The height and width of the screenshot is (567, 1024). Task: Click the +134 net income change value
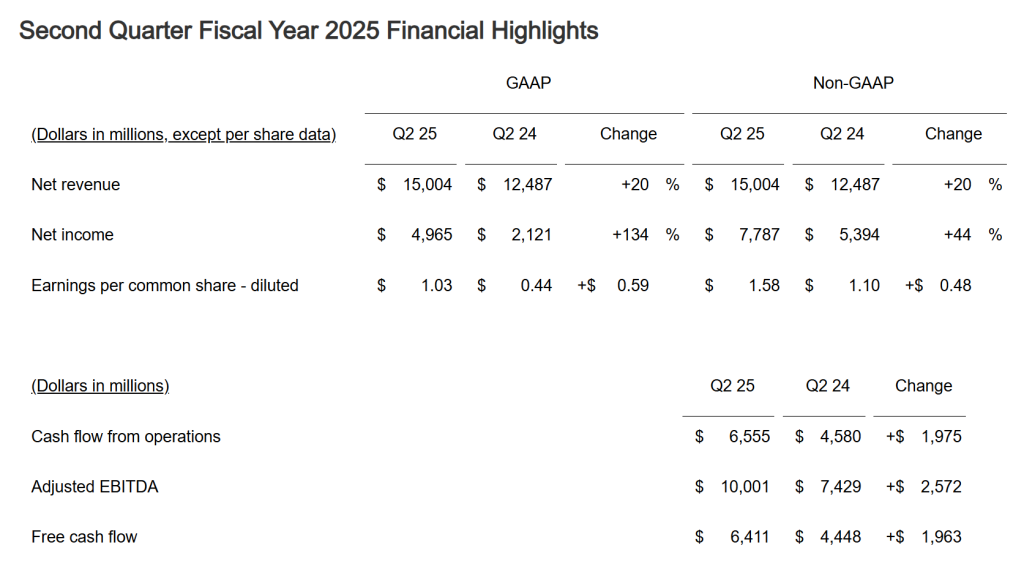click(630, 235)
